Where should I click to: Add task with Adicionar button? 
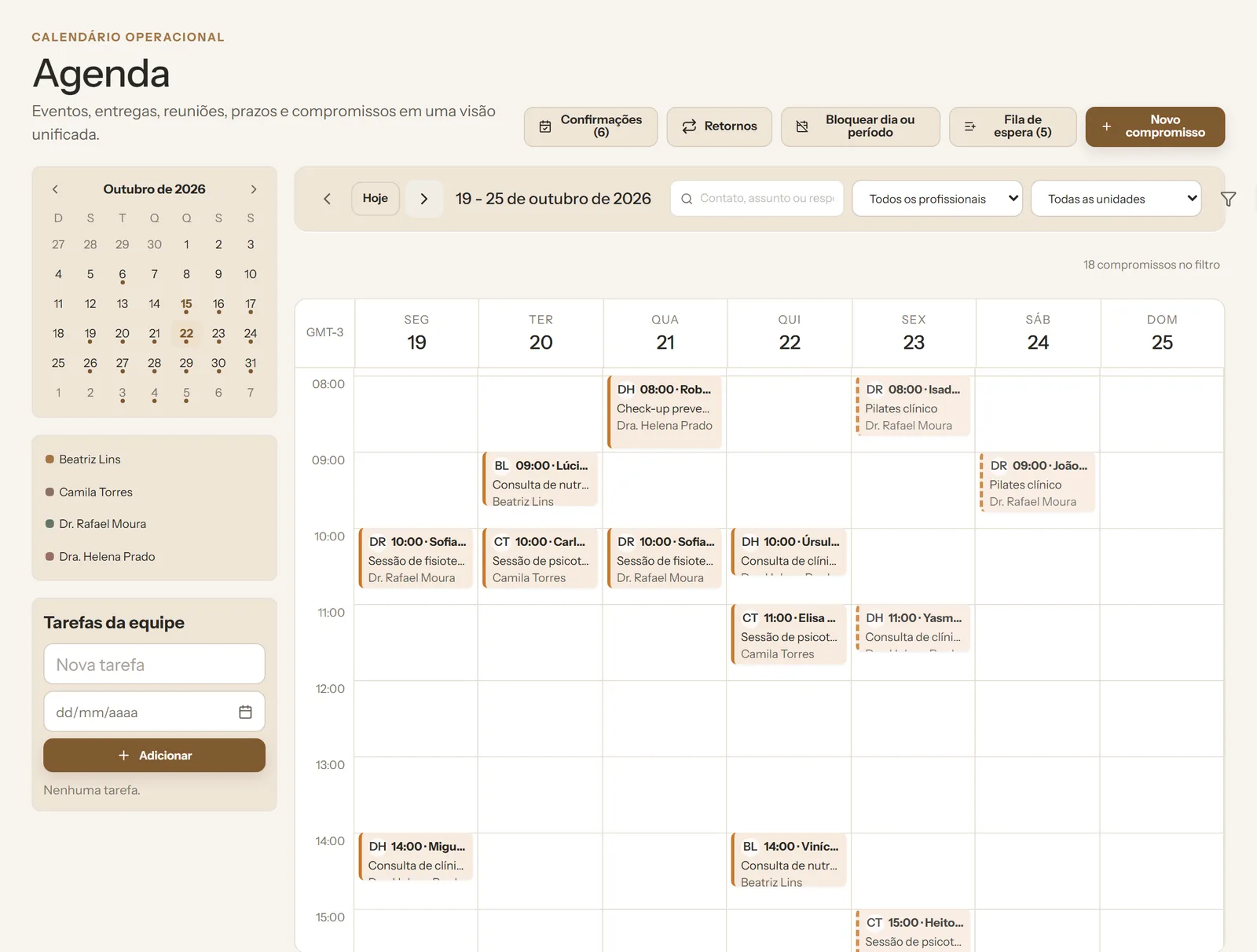pos(154,755)
